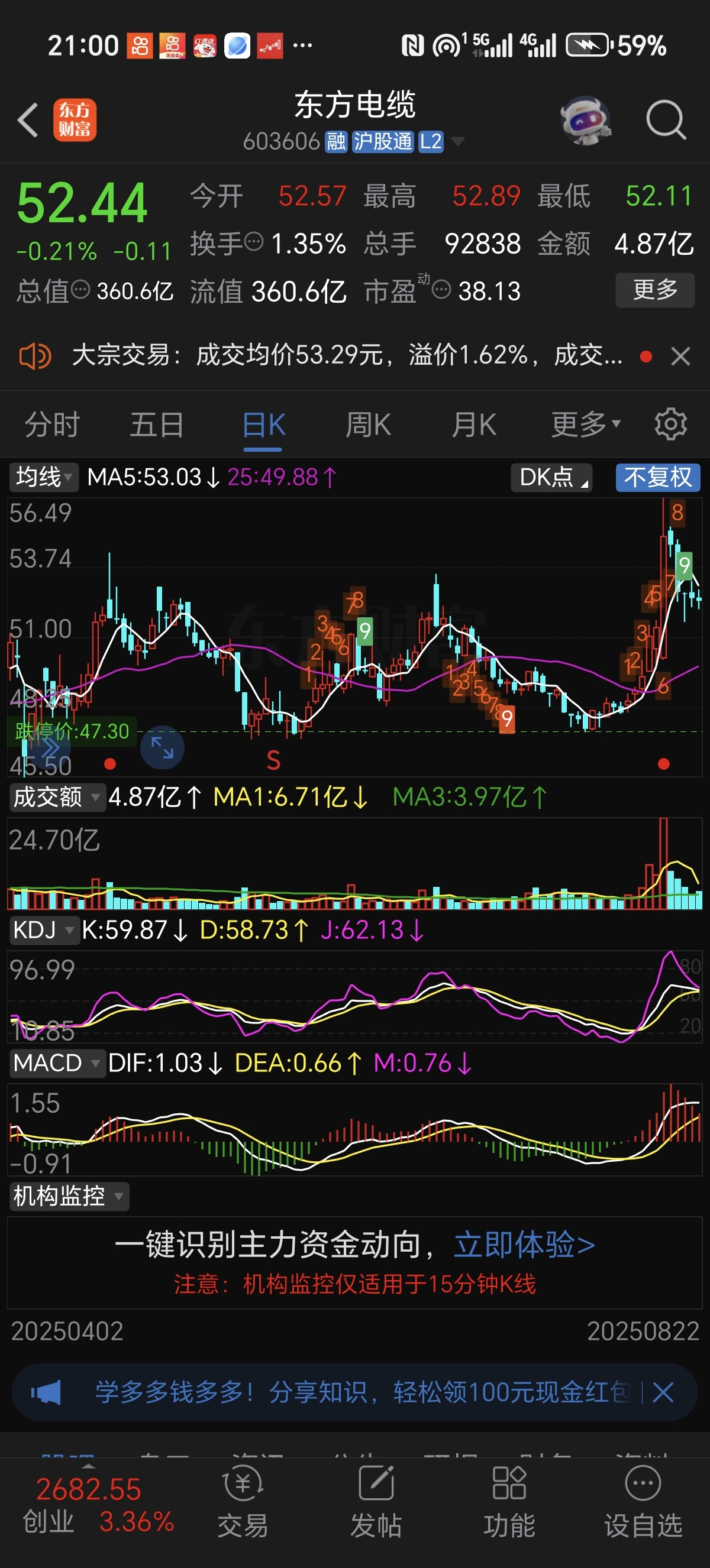Image resolution: width=710 pixels, height=1568 pixels.
Task: Tap the 跌停价:47.30 label
Action: [72, 731]
